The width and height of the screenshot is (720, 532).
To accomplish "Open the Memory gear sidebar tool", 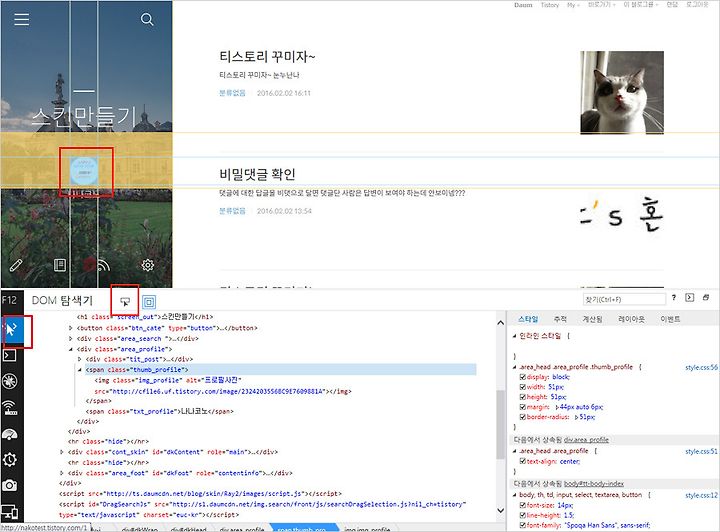I will [x=10, y=459].
